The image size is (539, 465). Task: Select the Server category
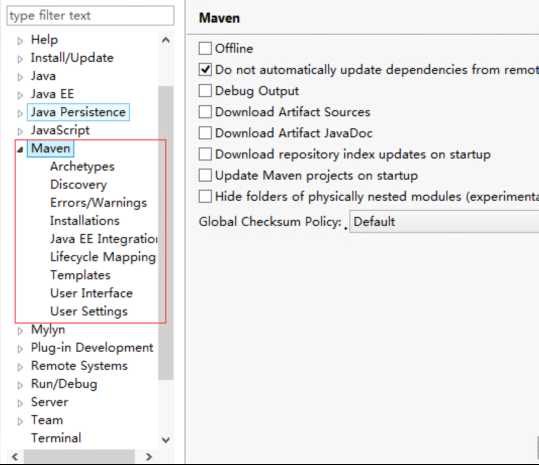tap(50, 402)
